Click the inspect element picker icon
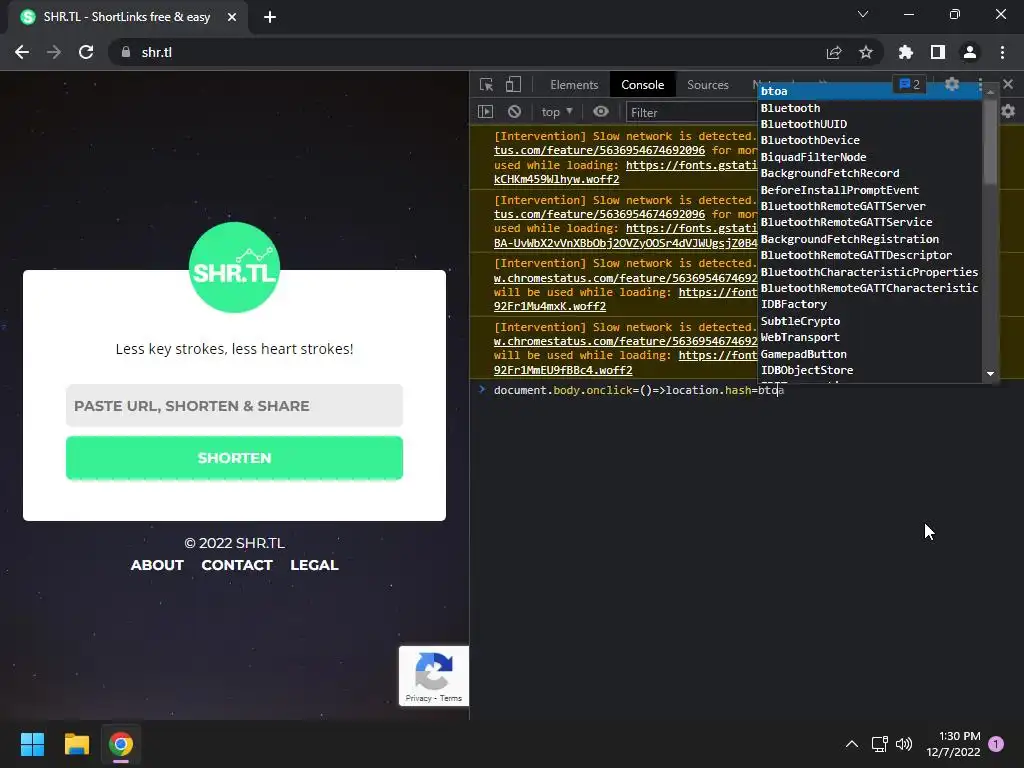This screenshot has height=768, width=1024. click(486, 85)
